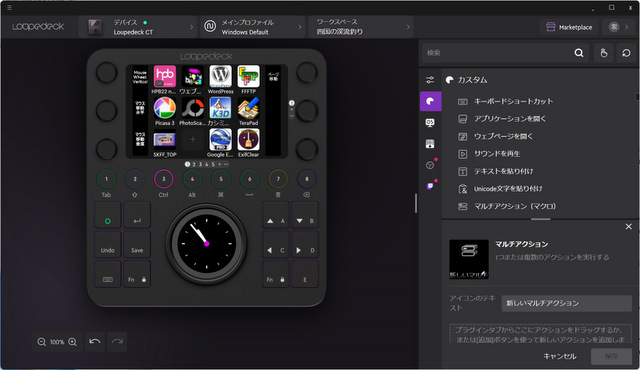Click the multi-action icon thumbnail
640x370 pixels.
[x=469, y=259]
